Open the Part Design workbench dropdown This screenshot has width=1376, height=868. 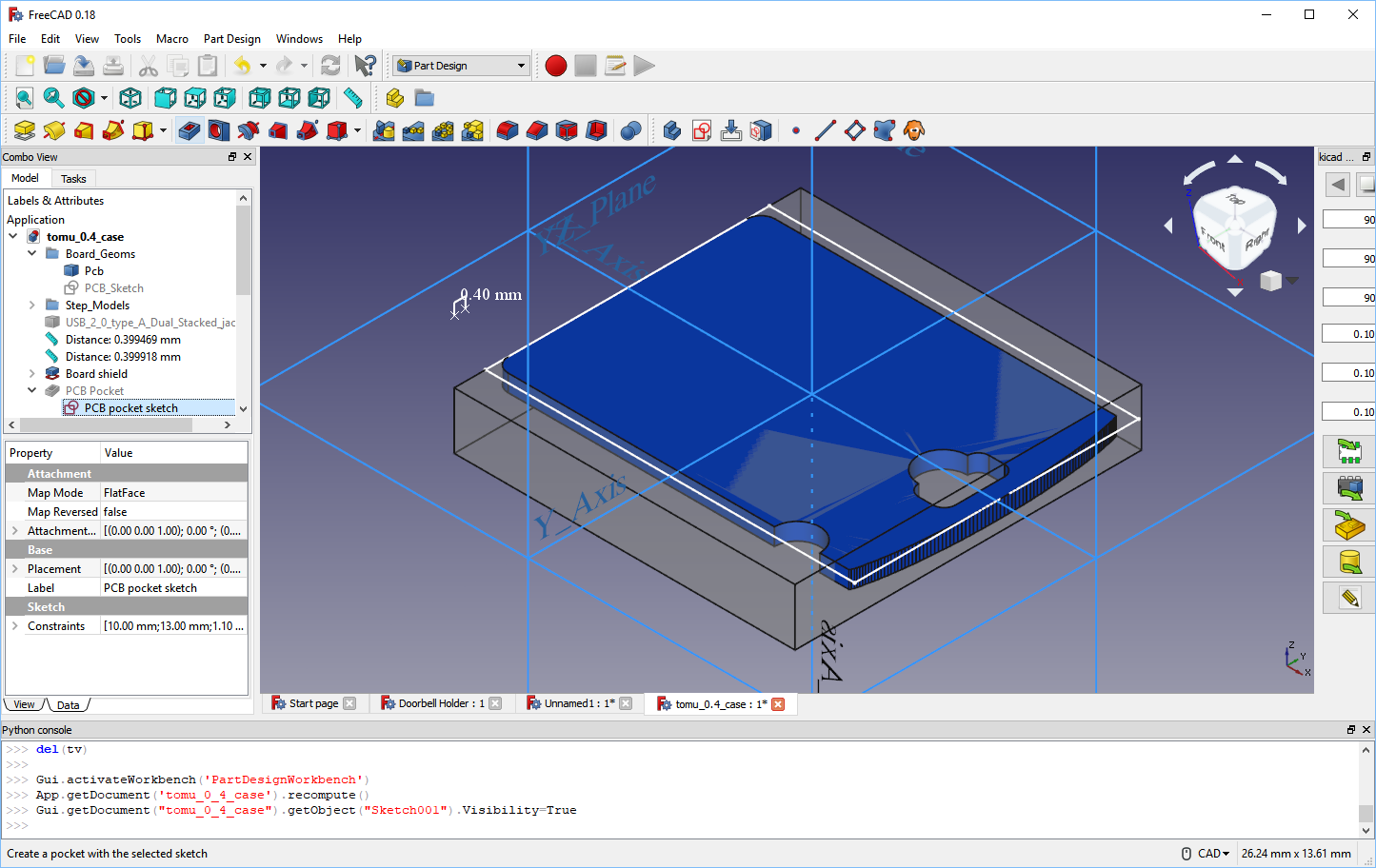coord(462,66)
